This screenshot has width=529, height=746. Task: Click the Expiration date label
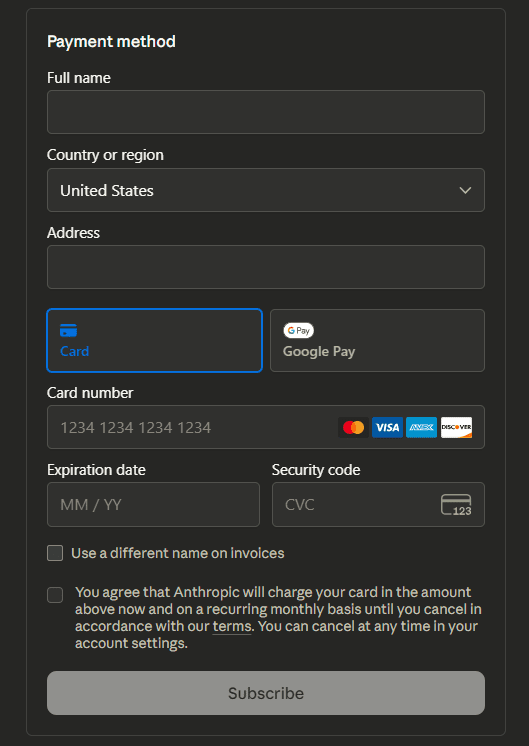click(x=96, y=470)
